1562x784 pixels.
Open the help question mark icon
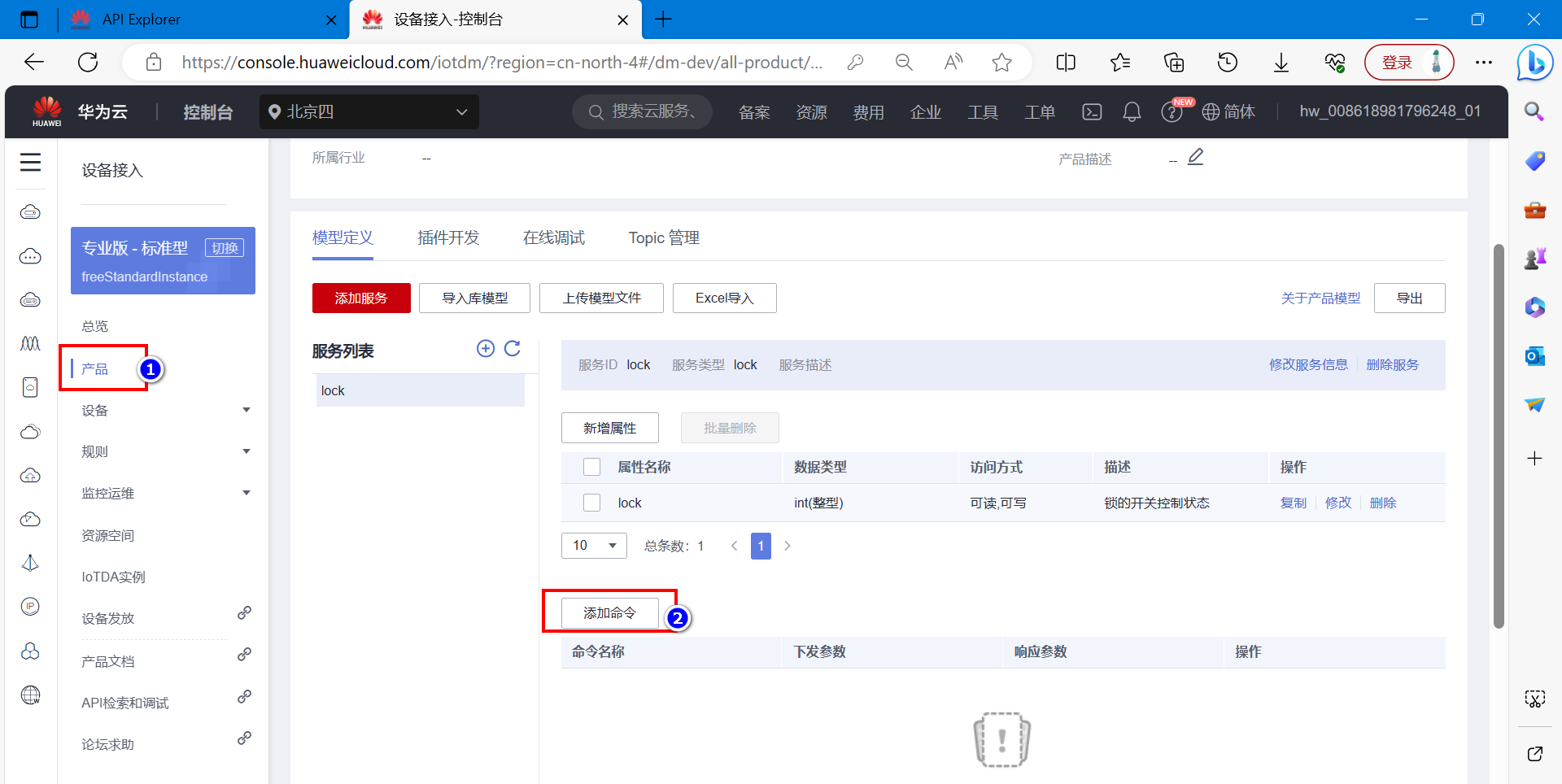pyautogui.click(x=1171, y=112)
